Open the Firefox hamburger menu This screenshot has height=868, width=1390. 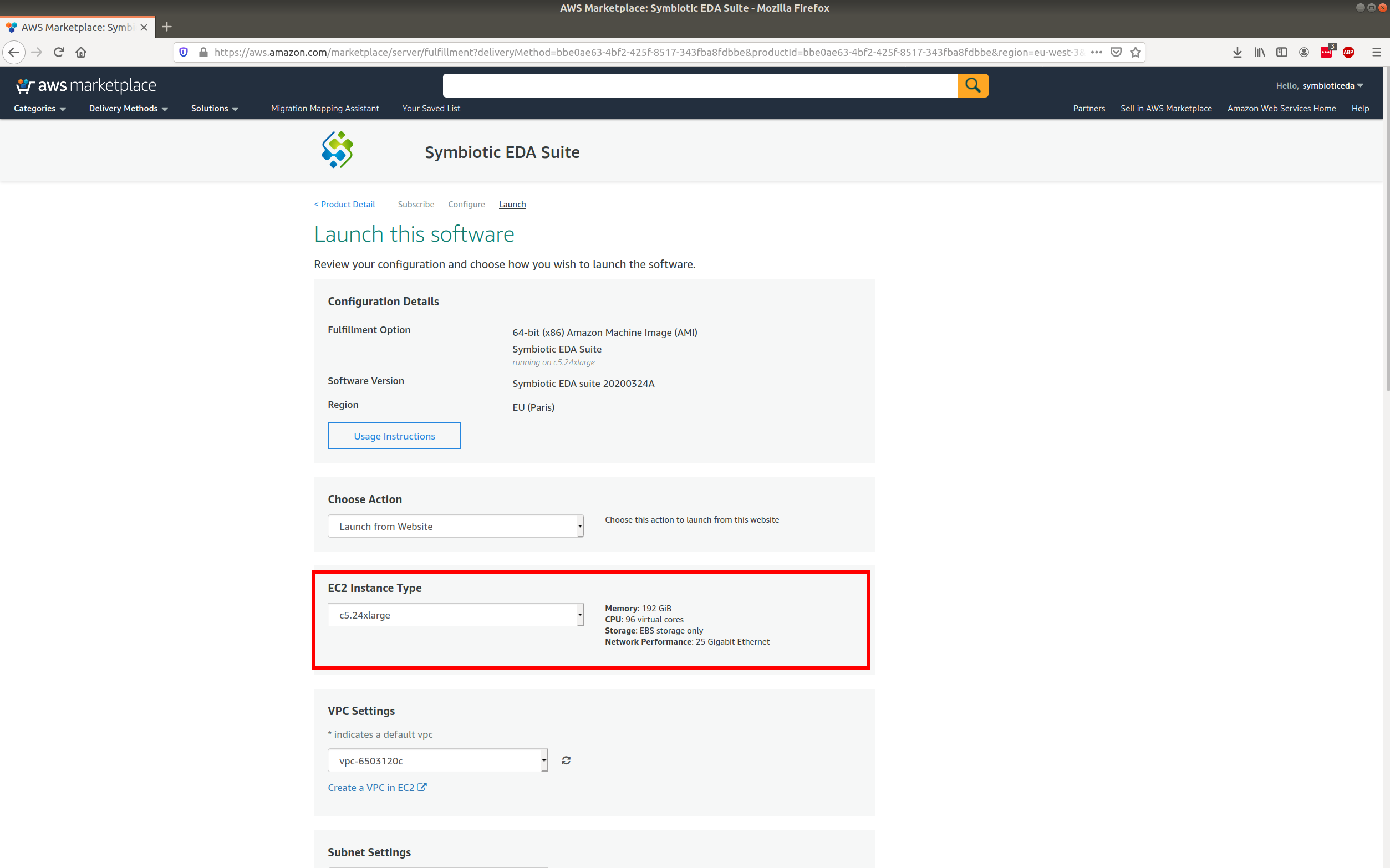1376,52
